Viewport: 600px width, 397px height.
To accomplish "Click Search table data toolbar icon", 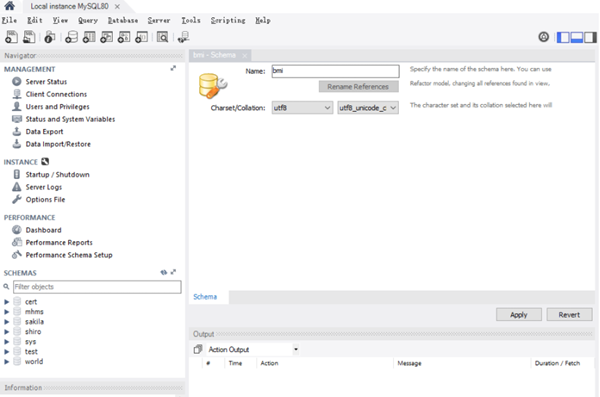I will click(163, 37).
